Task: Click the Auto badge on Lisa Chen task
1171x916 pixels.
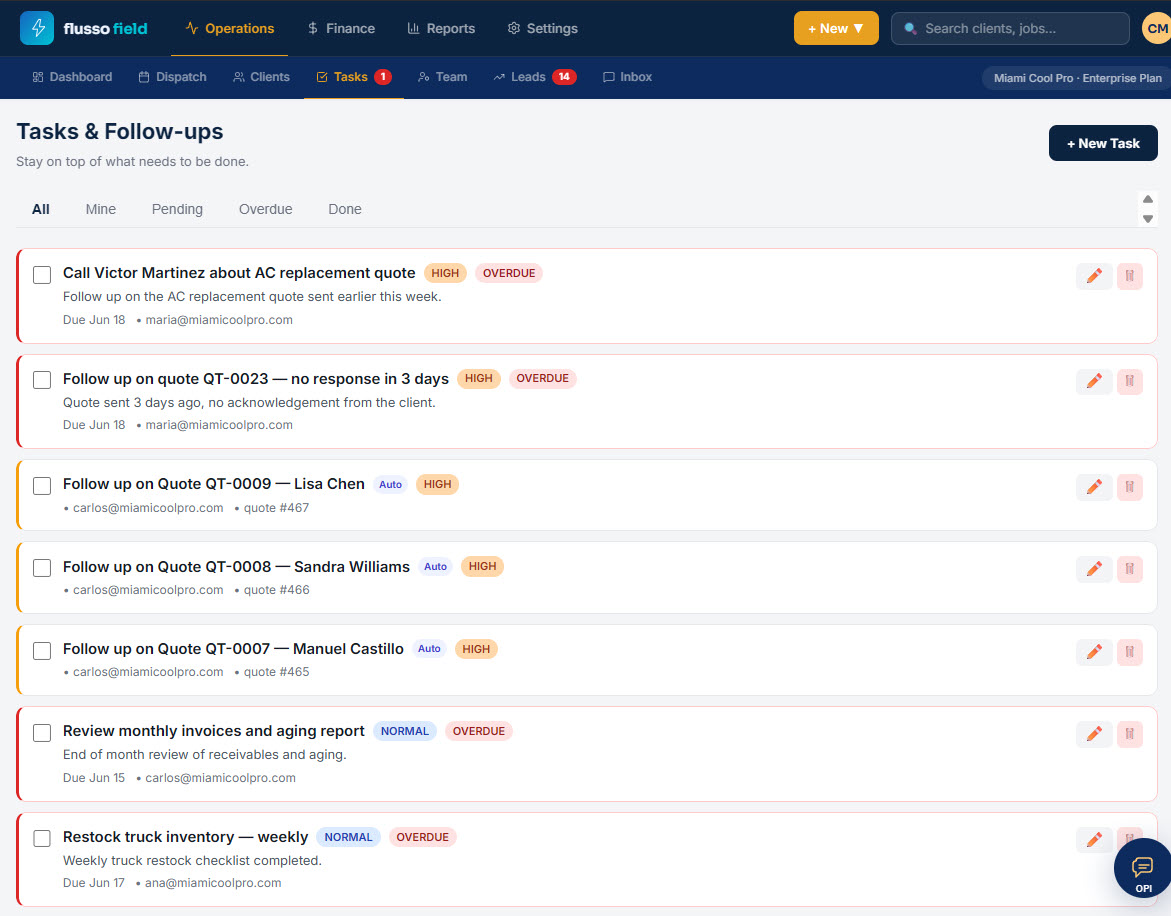Action: pyautogui.click(x=390, y=485)
